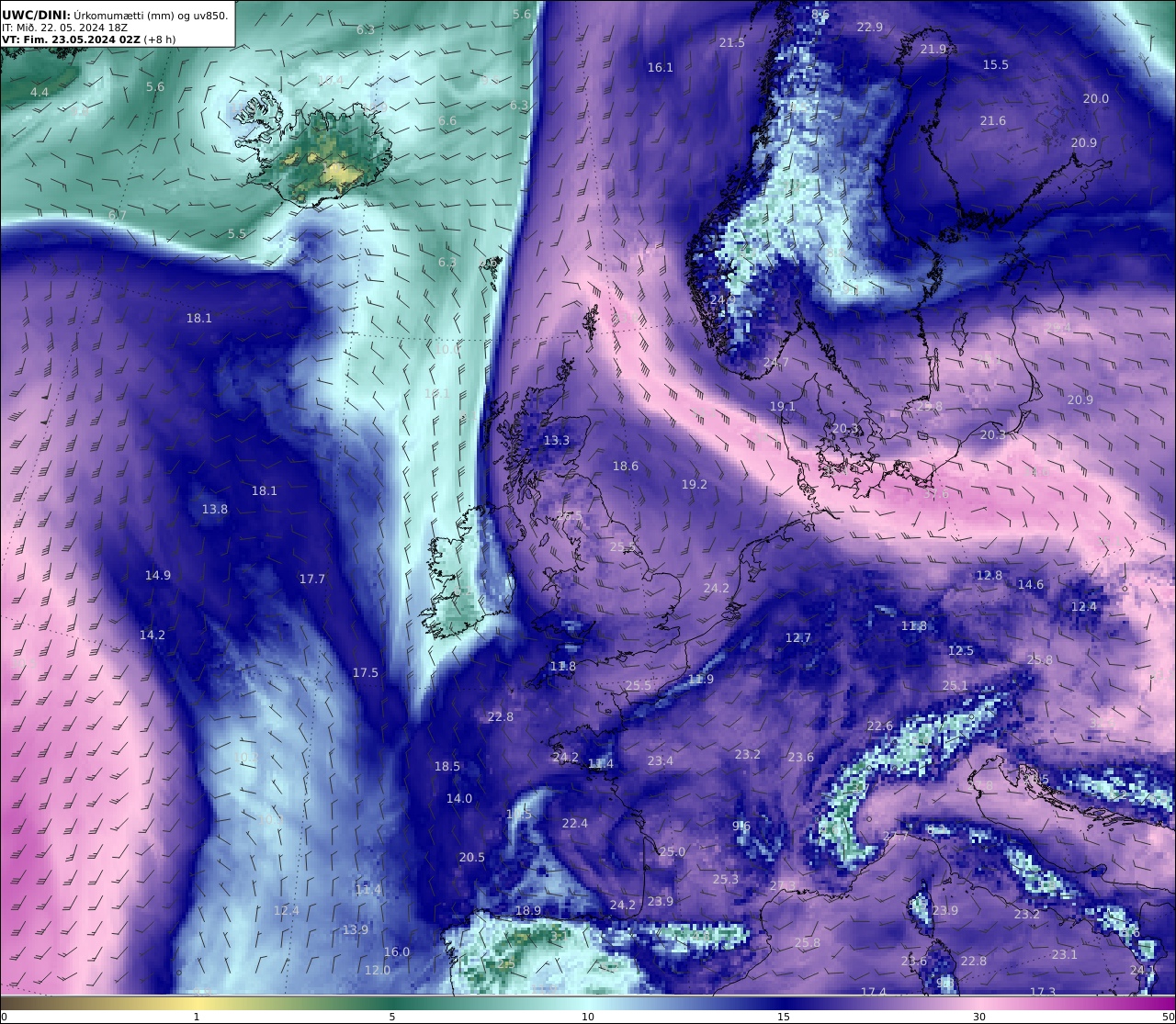
Task: Click the '(+8 h)' forecast offset text
Action: click(159, 39)
